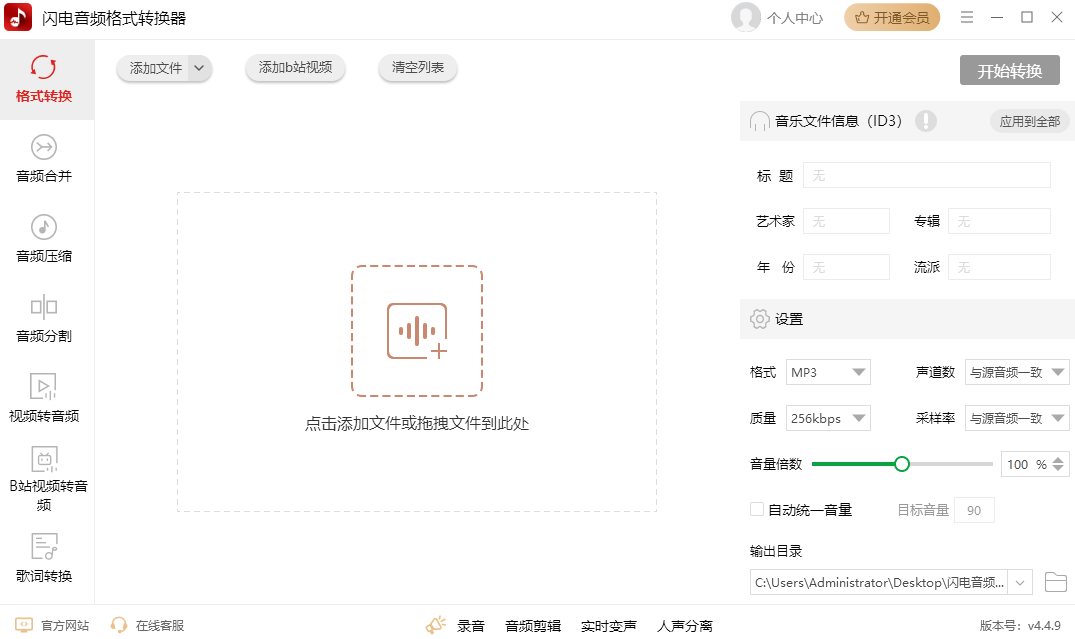Toggle the ID3 info warning icon
Viewport: 1075px width, 639px height.
pyautogui.click(x=926, y=120)
